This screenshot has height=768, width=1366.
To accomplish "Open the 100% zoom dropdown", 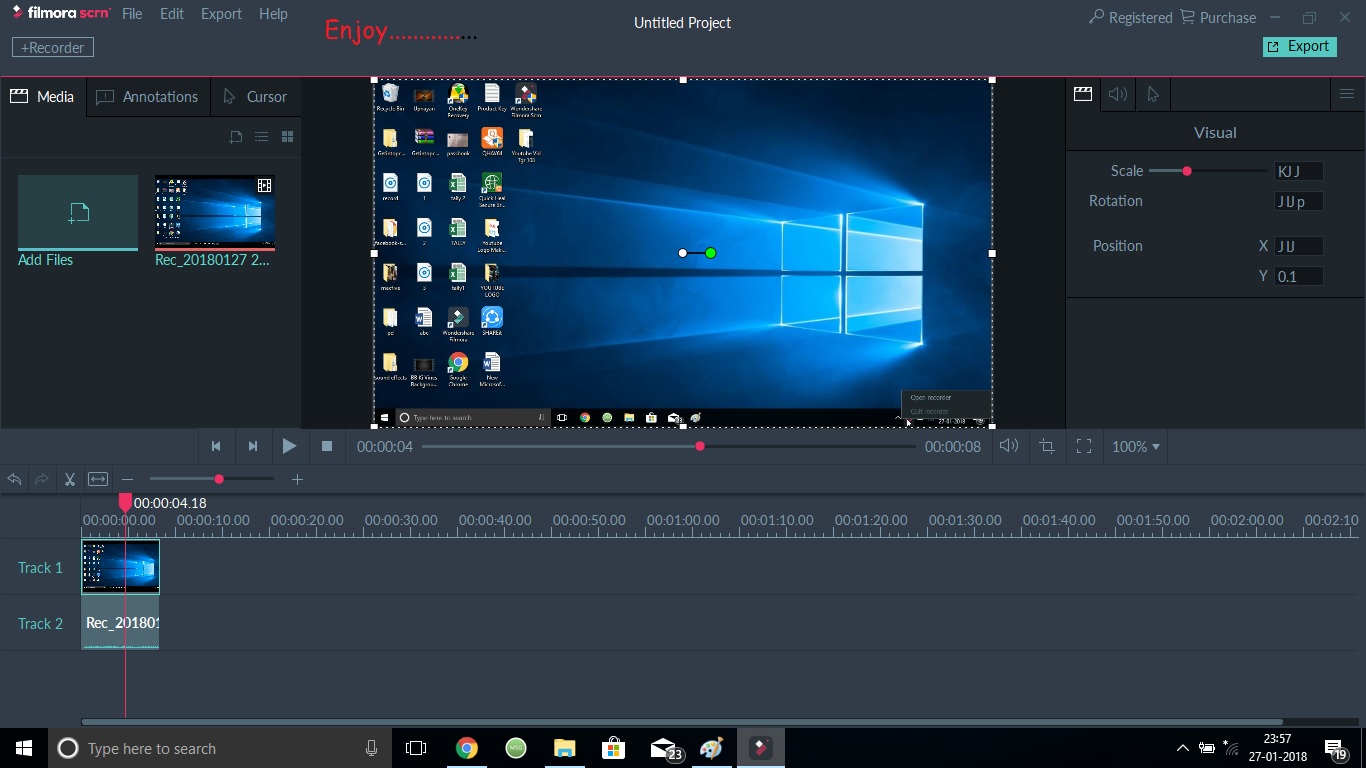I will [1136, 447].
